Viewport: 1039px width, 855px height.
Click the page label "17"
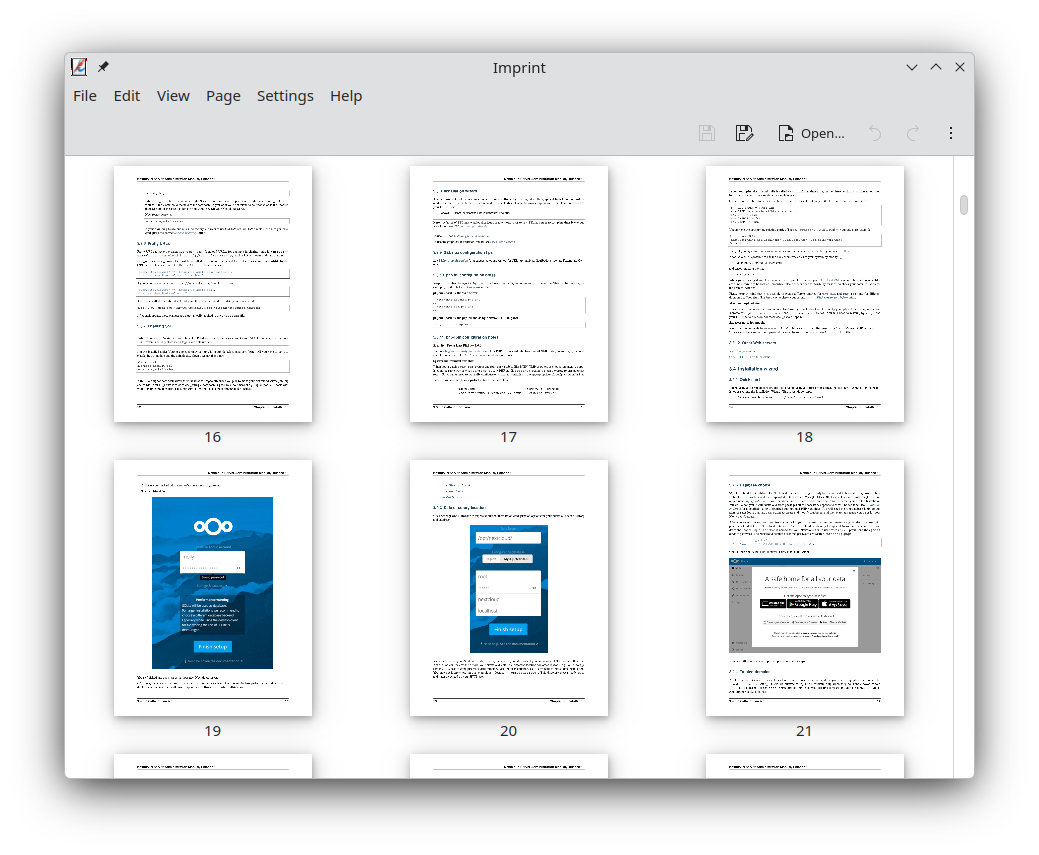tap(509, 437)
